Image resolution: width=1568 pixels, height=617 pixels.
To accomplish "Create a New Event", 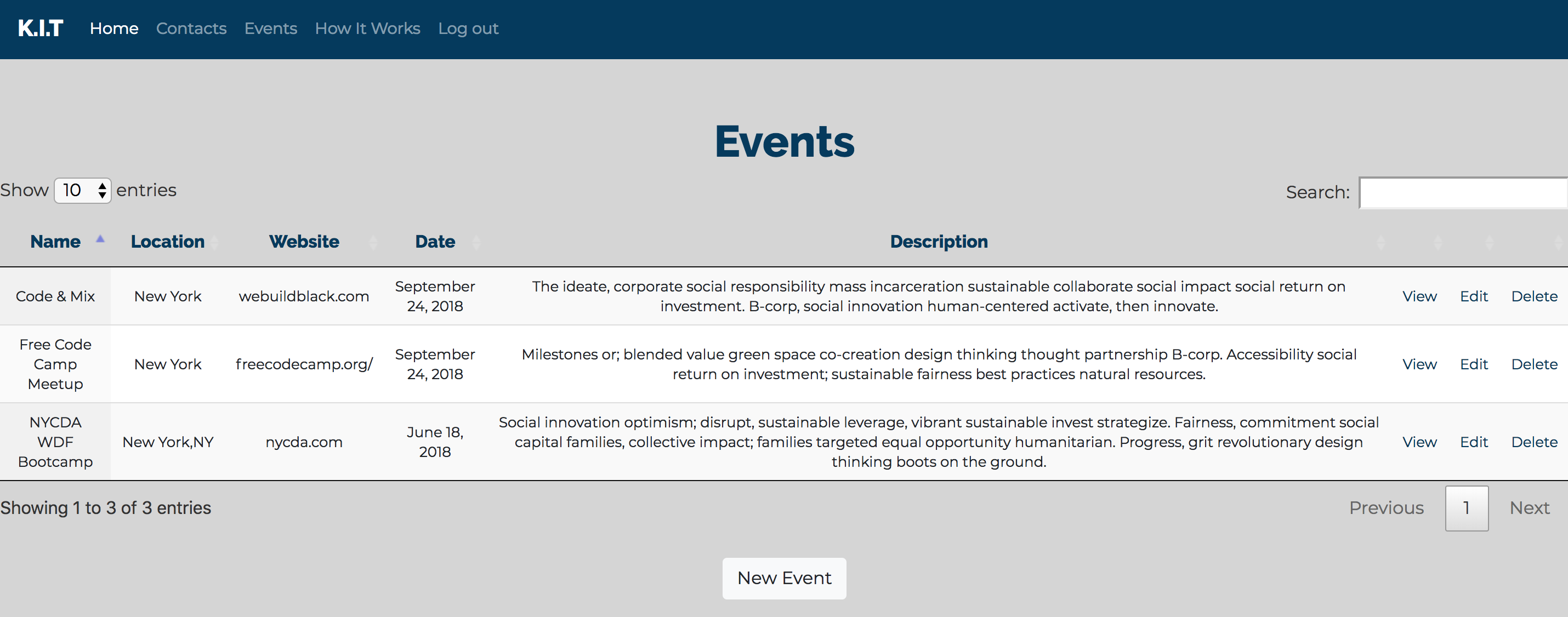I will 784,578.
